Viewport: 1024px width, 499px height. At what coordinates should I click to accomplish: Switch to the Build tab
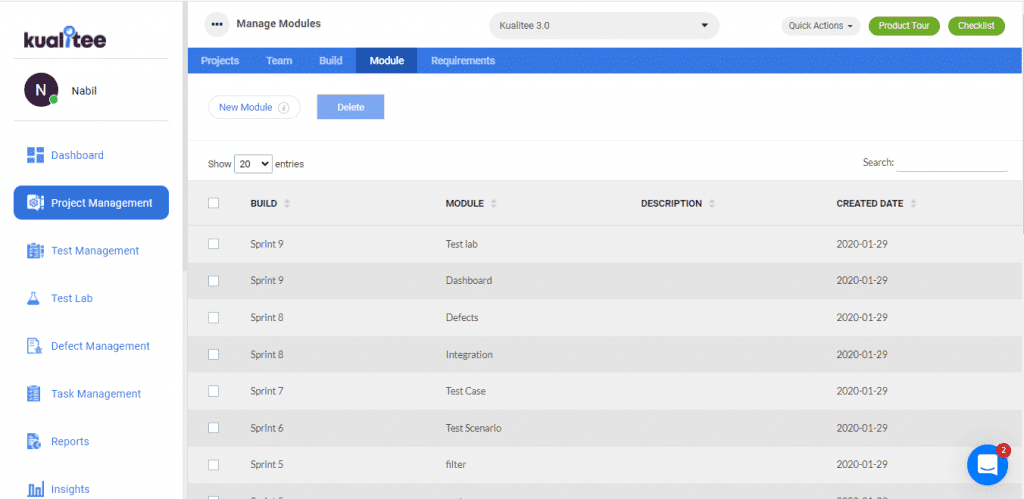point(330,61)
